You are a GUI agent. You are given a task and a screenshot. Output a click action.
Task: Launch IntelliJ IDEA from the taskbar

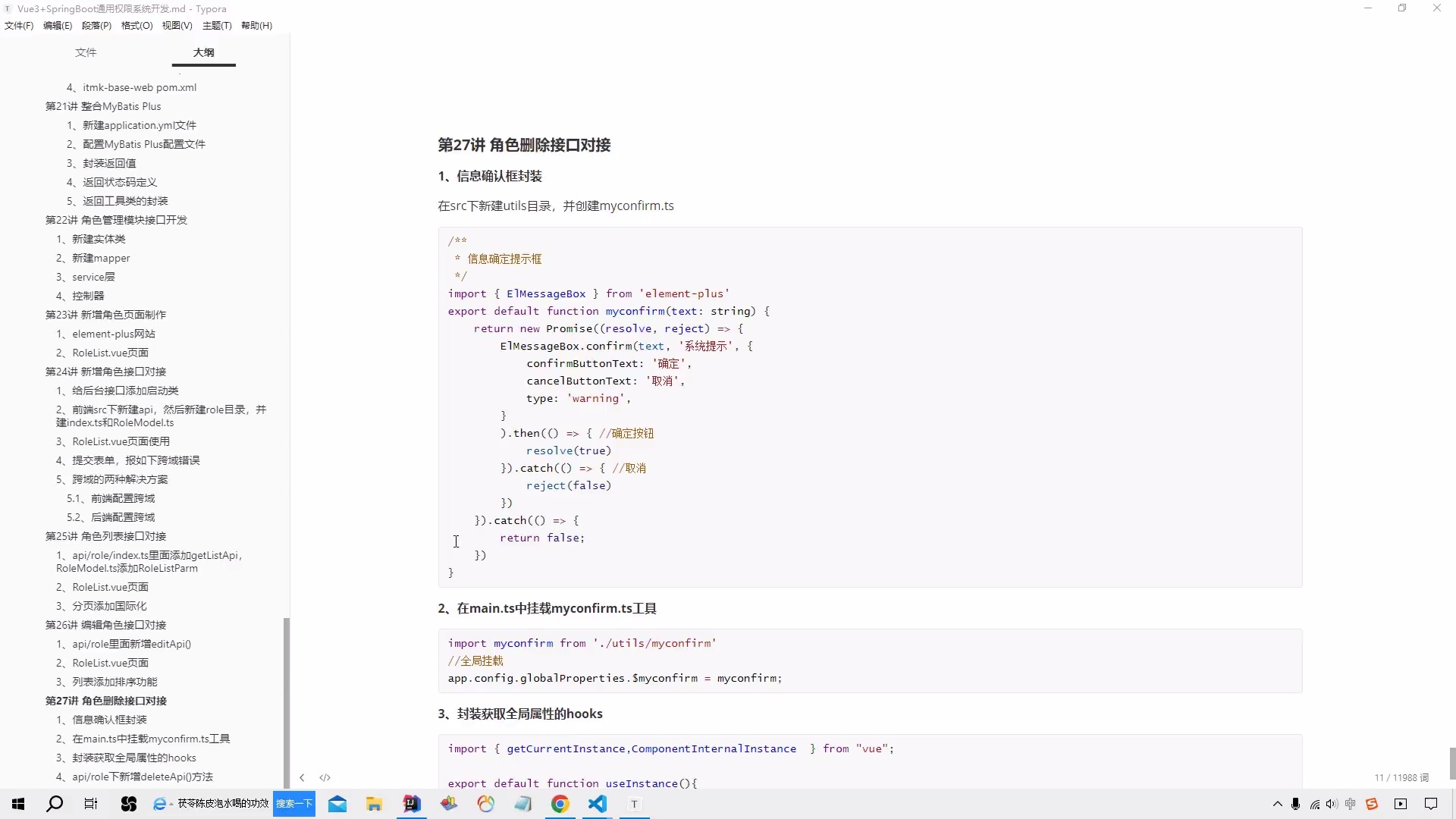[412, 804]
